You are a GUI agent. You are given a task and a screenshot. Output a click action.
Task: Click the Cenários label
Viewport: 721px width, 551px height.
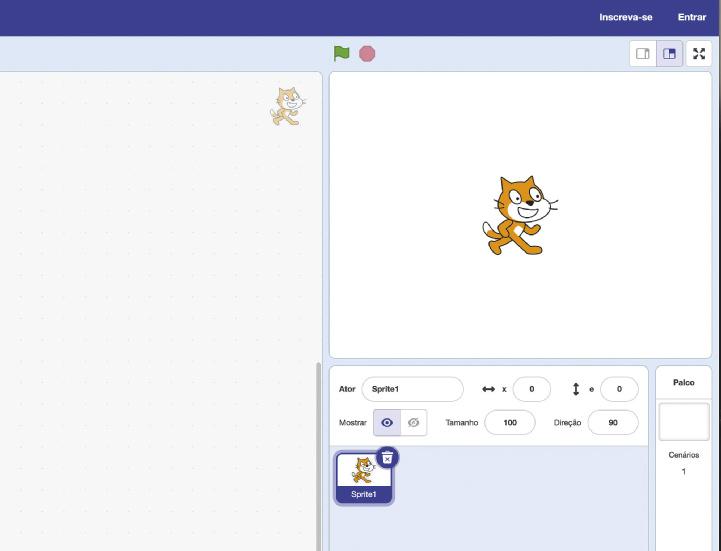point(684,455)
